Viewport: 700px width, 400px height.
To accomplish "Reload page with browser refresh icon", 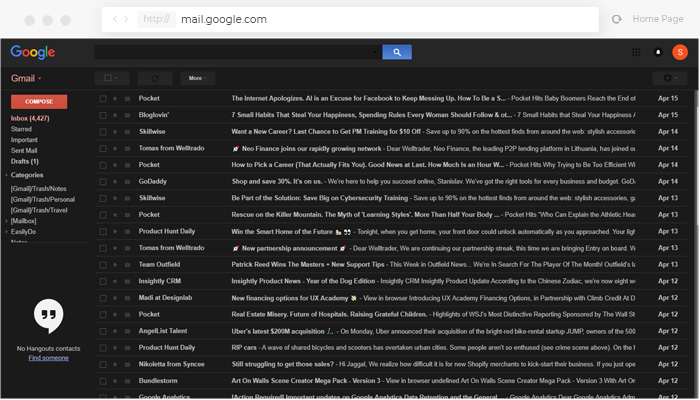I will click(617, 19).
